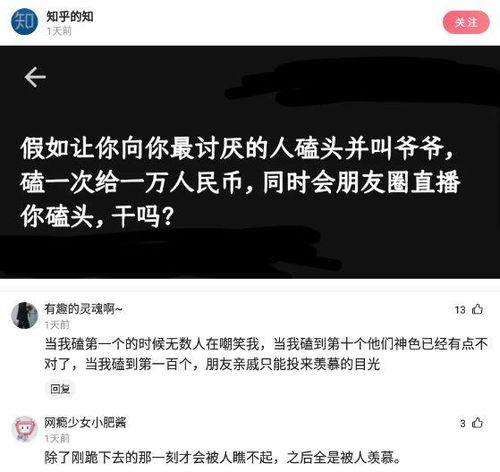Select second comment text about 刚跪下去

click(x=222, y=458)
